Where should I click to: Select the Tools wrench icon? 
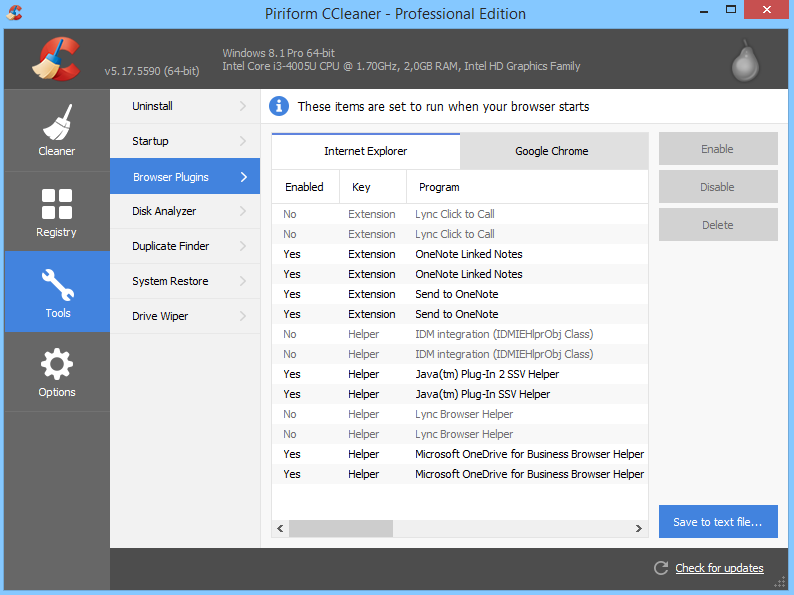click(x=57, y=284)
